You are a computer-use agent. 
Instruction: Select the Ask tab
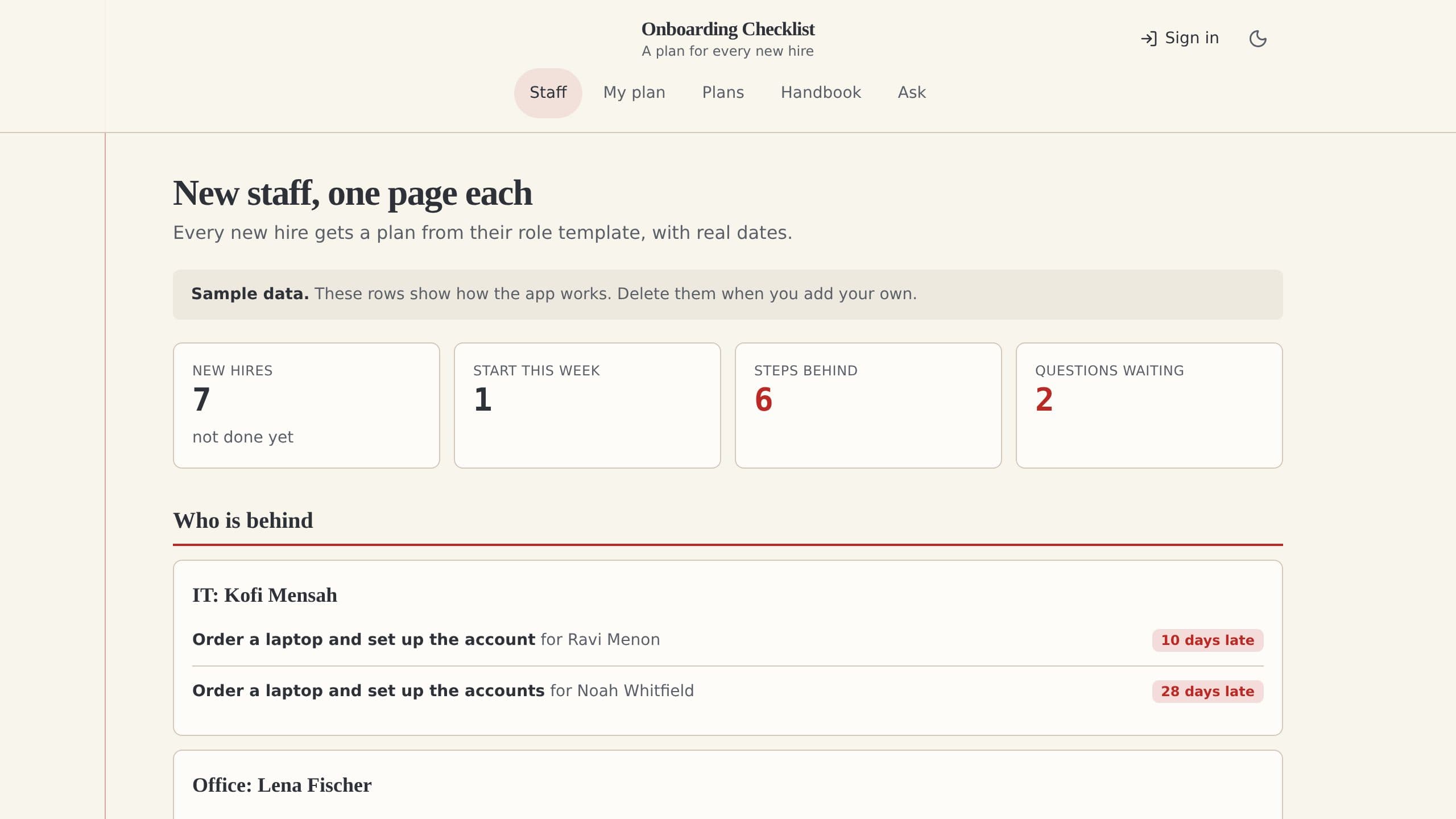[912, 93]
